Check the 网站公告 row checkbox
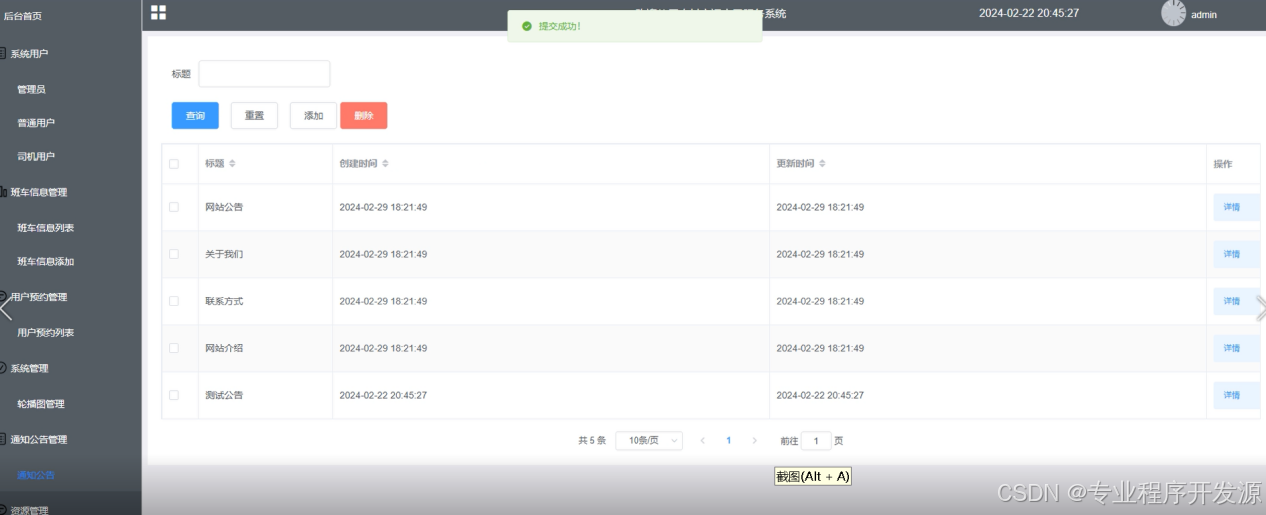The height and width of the screenshot is (515, 1266). 174,207
